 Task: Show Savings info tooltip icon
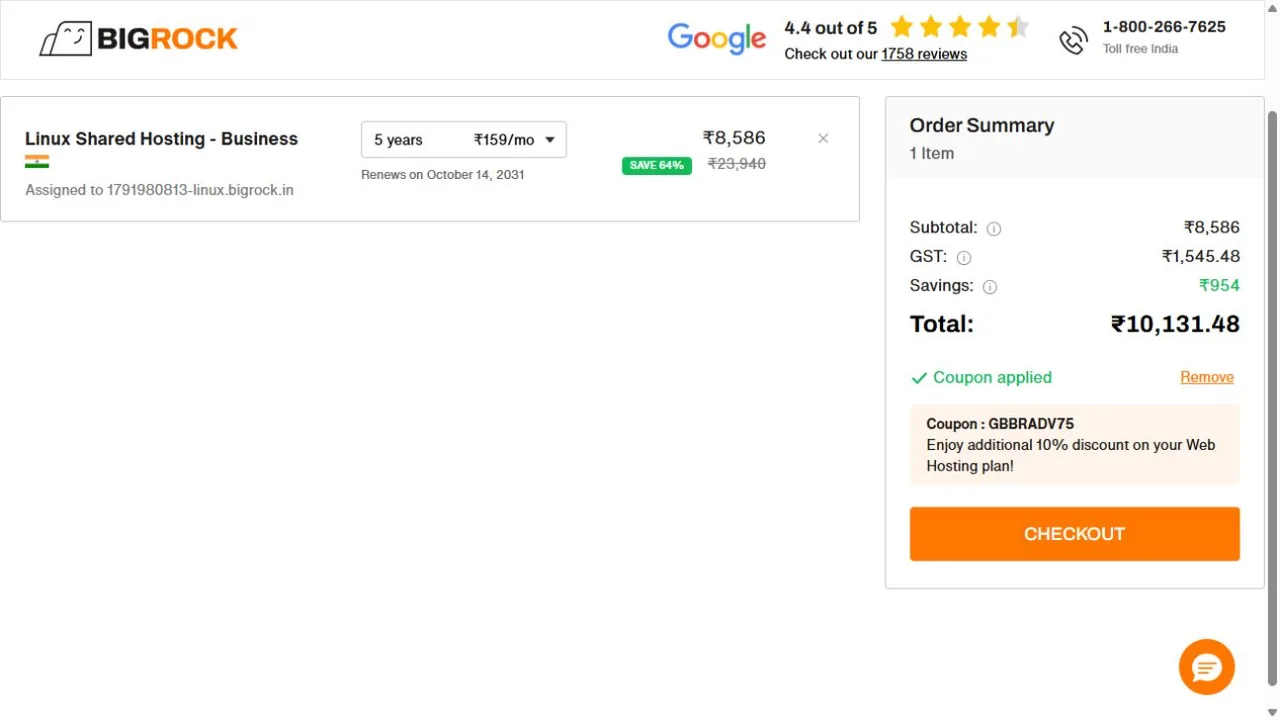[990, 287]
